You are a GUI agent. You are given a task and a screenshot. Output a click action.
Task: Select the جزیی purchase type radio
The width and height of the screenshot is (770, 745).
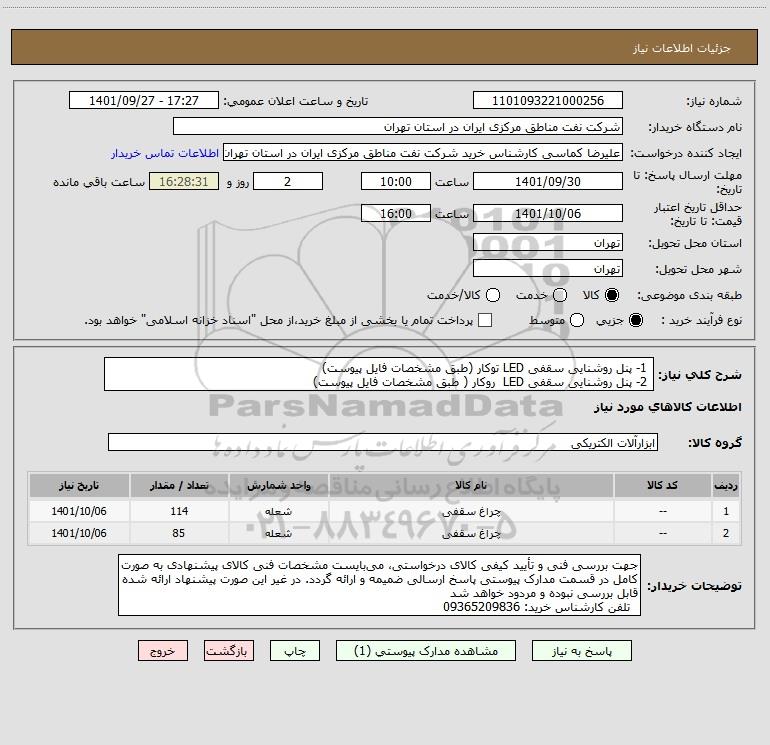pos(636,320)
